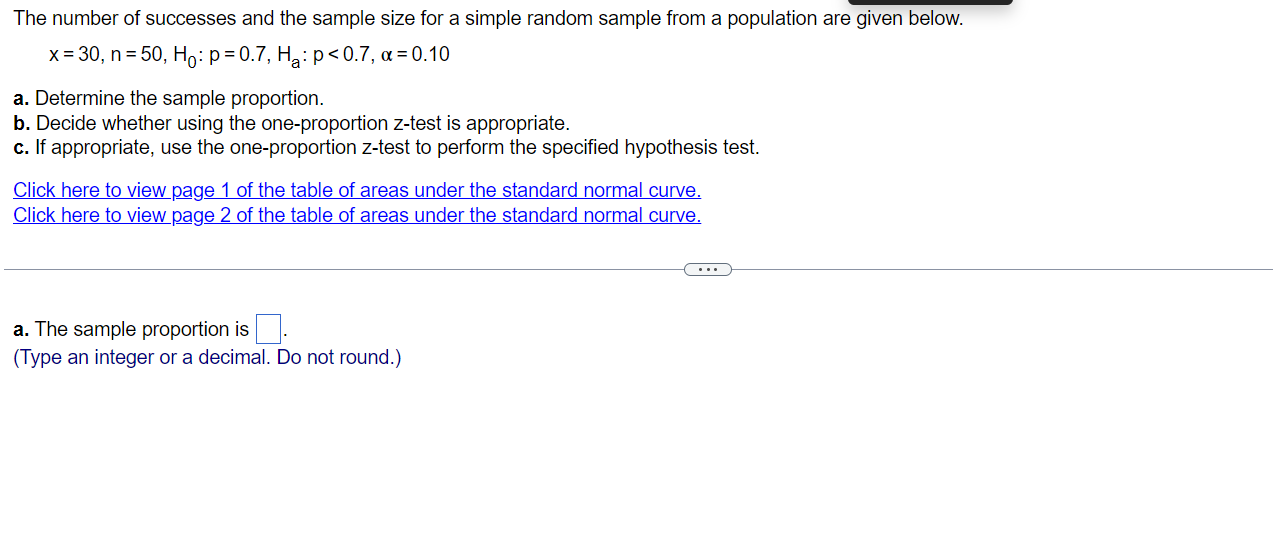The image size is (1273, 541).
Task: Click the dark bar at the top edge
Action: point(930,2)
